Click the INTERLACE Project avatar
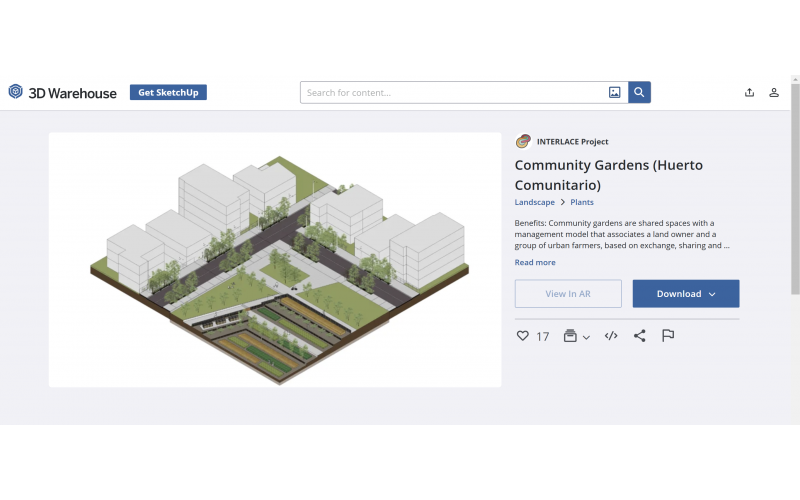The height and width of the screenshot is (500, 800). coord(523,141)
